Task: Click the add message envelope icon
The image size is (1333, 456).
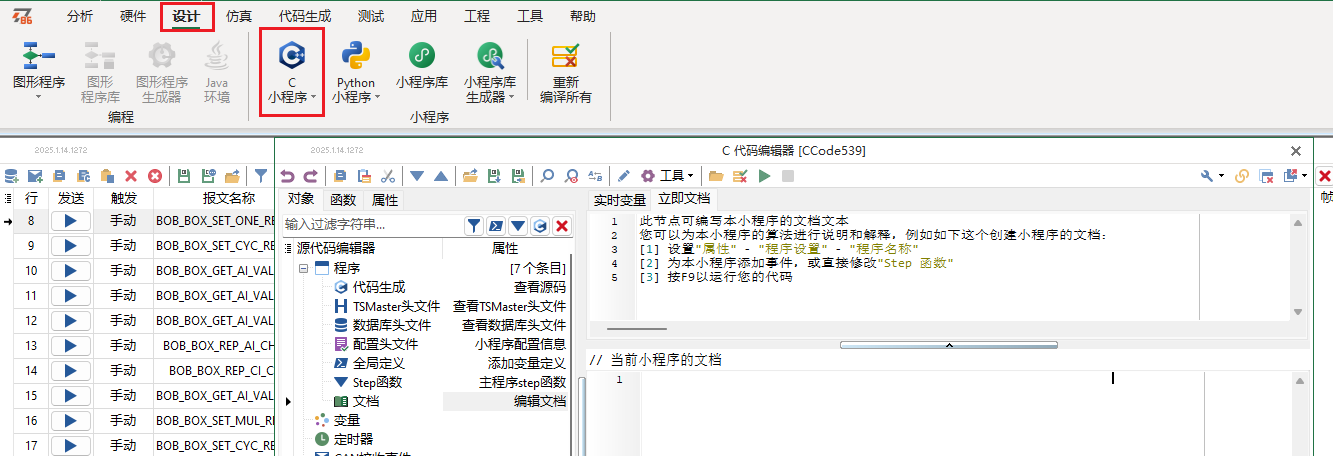Action: [35, 176]
